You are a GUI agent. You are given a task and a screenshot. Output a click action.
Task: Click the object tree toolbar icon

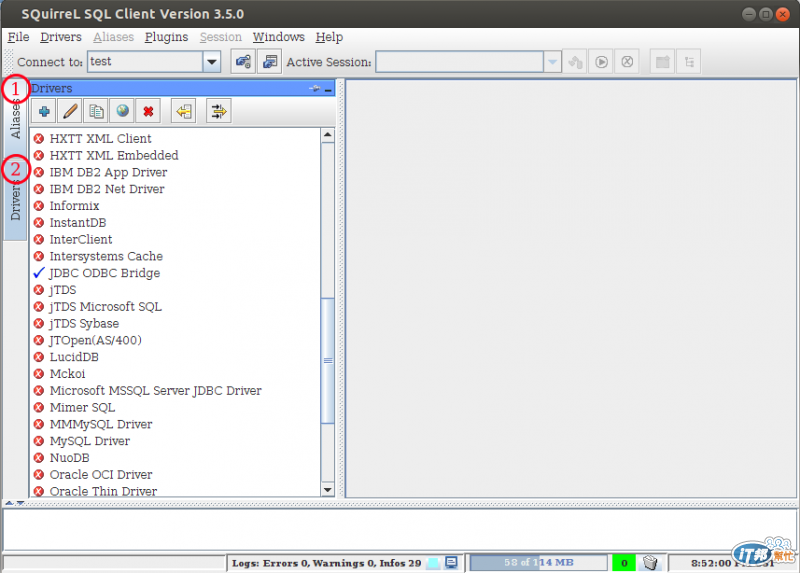click(x=688, y=62)
